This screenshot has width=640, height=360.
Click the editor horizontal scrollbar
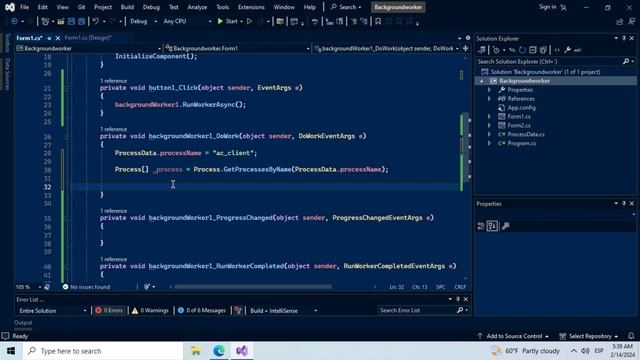(x=253, y=287)
